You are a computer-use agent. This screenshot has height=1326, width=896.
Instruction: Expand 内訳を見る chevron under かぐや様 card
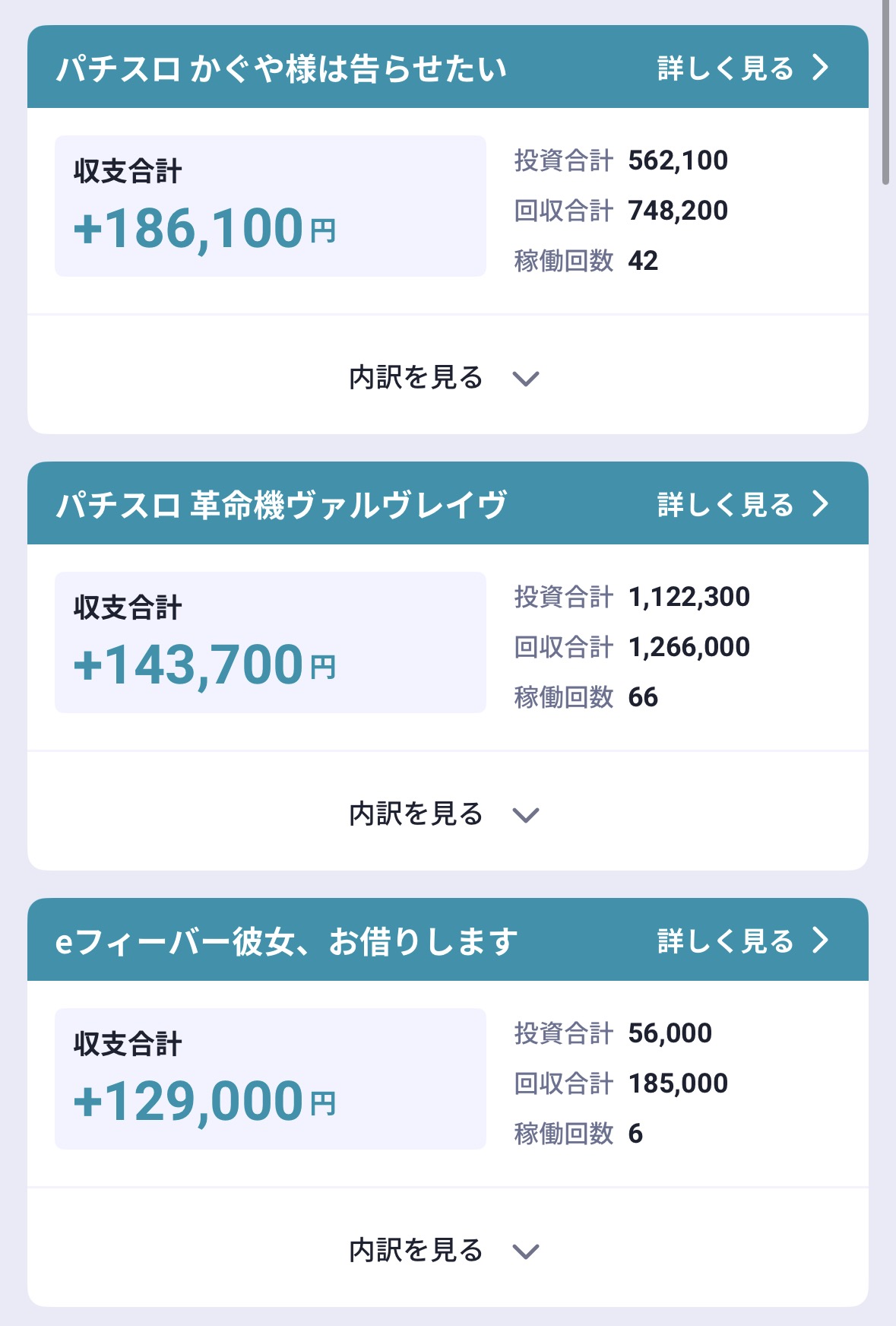526,378
